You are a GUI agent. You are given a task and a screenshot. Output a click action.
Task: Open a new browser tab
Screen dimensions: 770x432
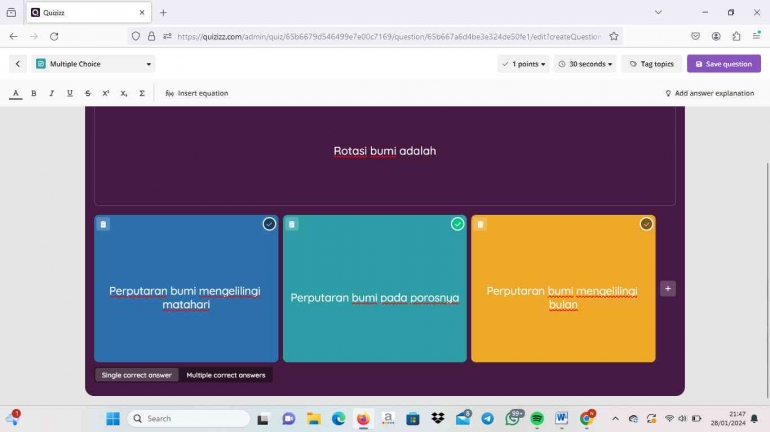click(164, 13)
